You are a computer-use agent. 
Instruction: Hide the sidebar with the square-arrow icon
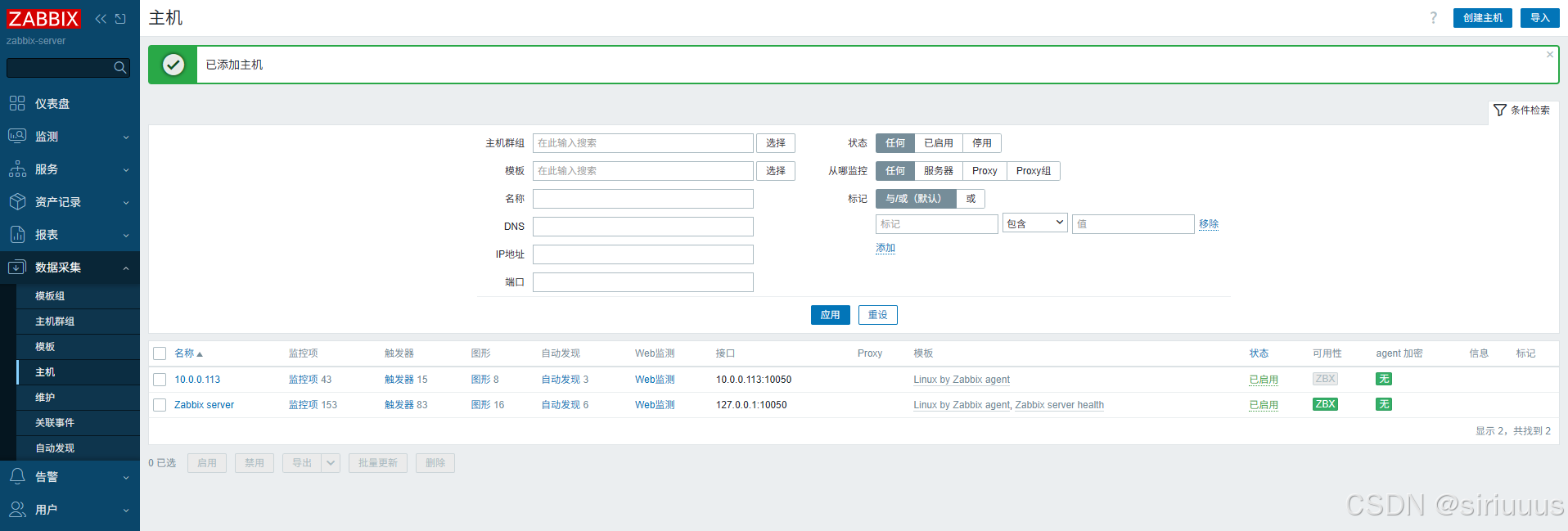click(x=120, y=19)
